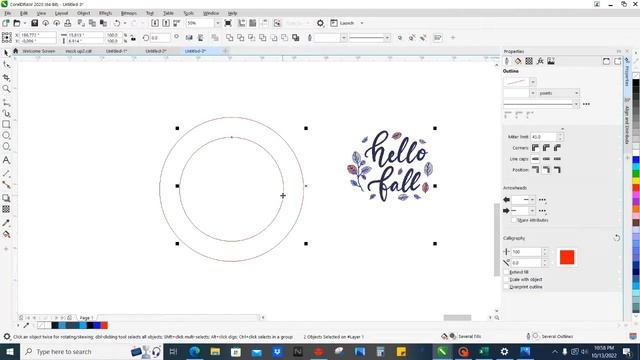The image size is (640, 360).
Task: Open the Effects menu
Action: click(x=105, y=13)
